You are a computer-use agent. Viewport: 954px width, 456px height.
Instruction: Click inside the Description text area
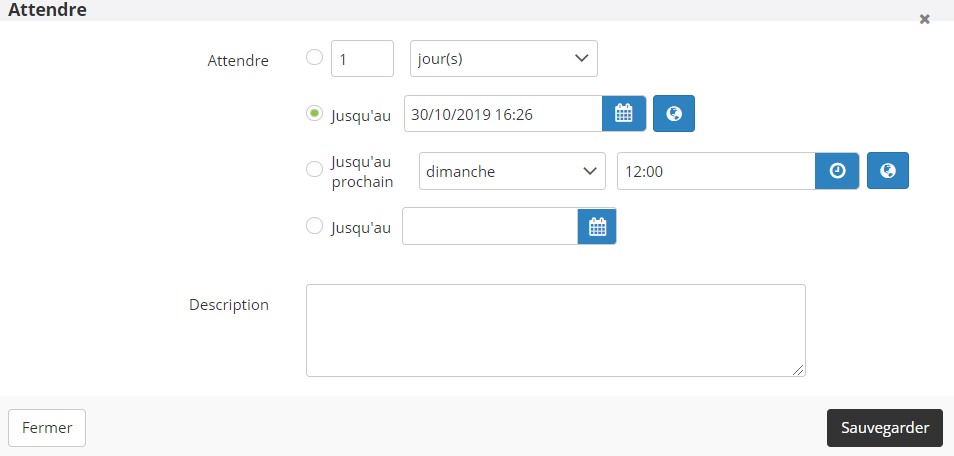pyautogui.click(x=555, y=330)
